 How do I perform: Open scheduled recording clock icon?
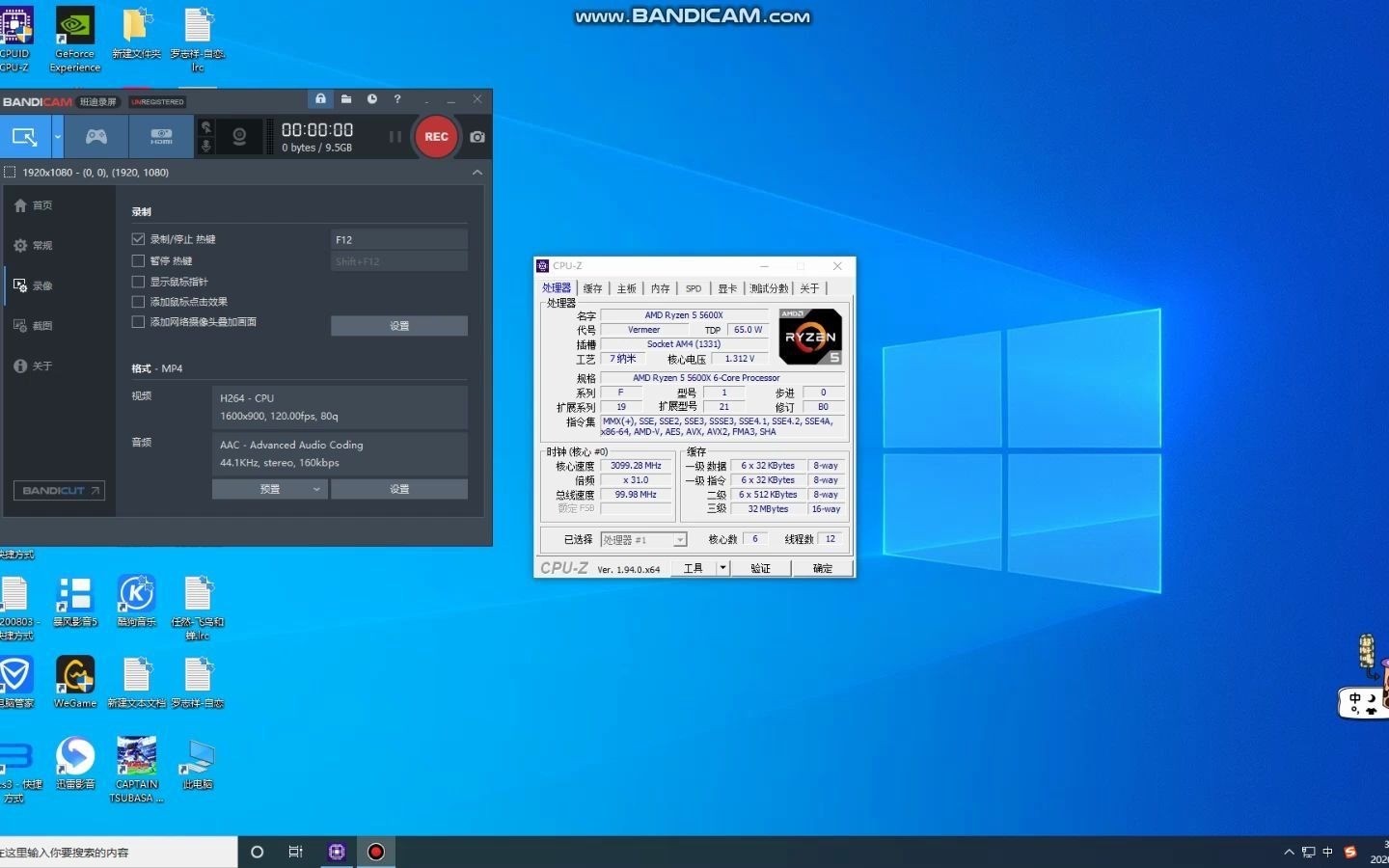coord(372,99)
